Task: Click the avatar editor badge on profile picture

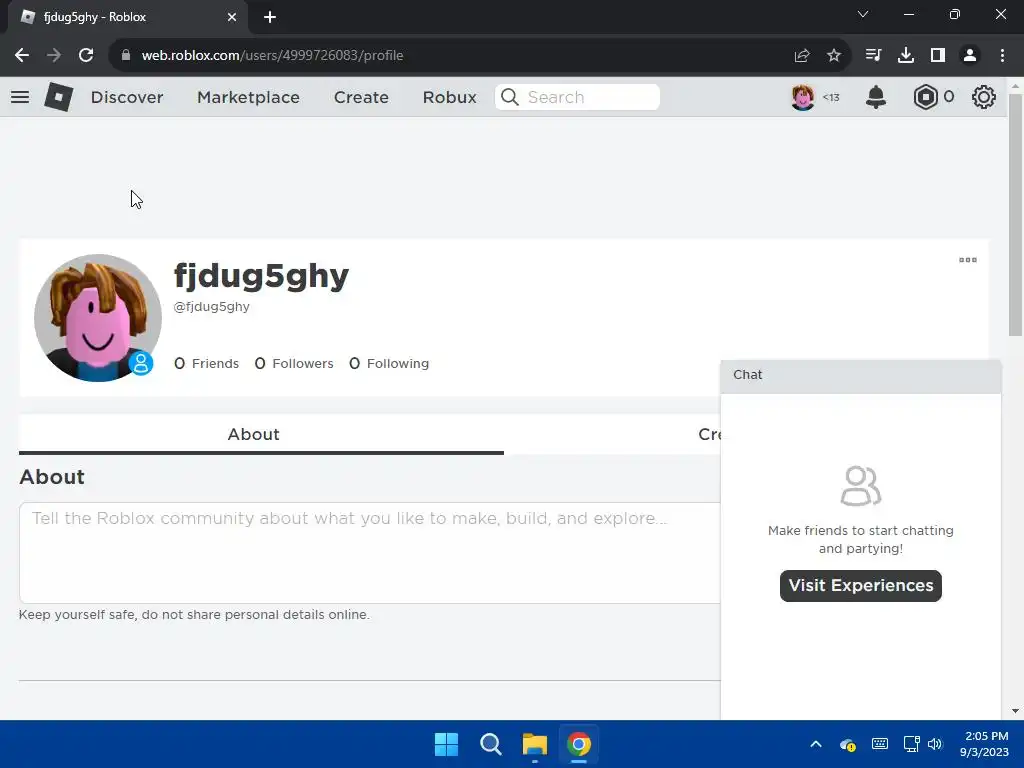Action: click(x=141, y=363)
